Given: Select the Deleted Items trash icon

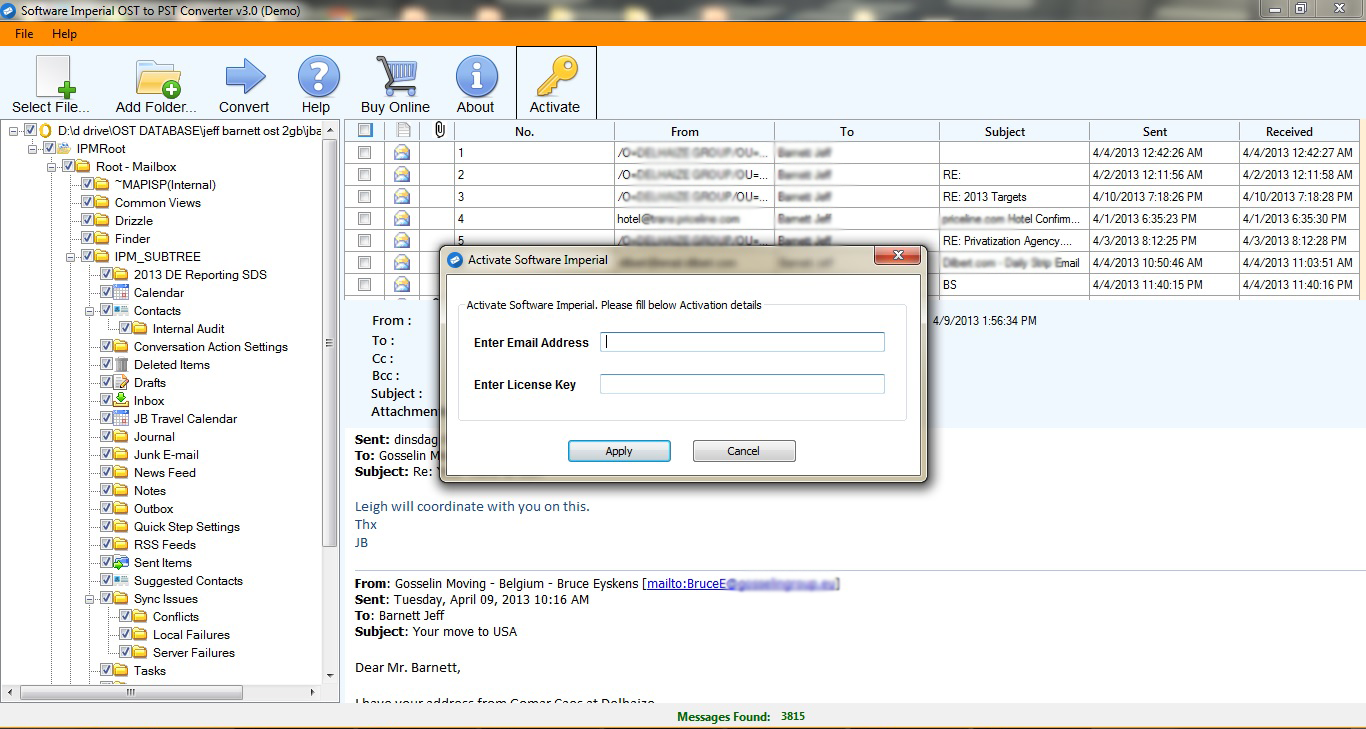Looking at the screenshot, I should (122, 364).
